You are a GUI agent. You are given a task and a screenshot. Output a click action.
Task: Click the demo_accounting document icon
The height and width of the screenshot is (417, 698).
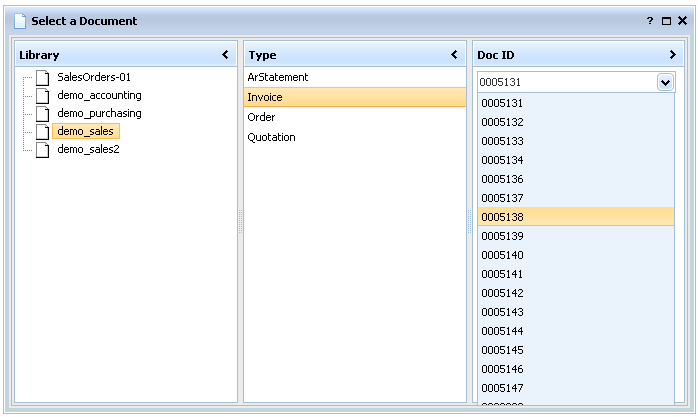(x=42, y=96)
